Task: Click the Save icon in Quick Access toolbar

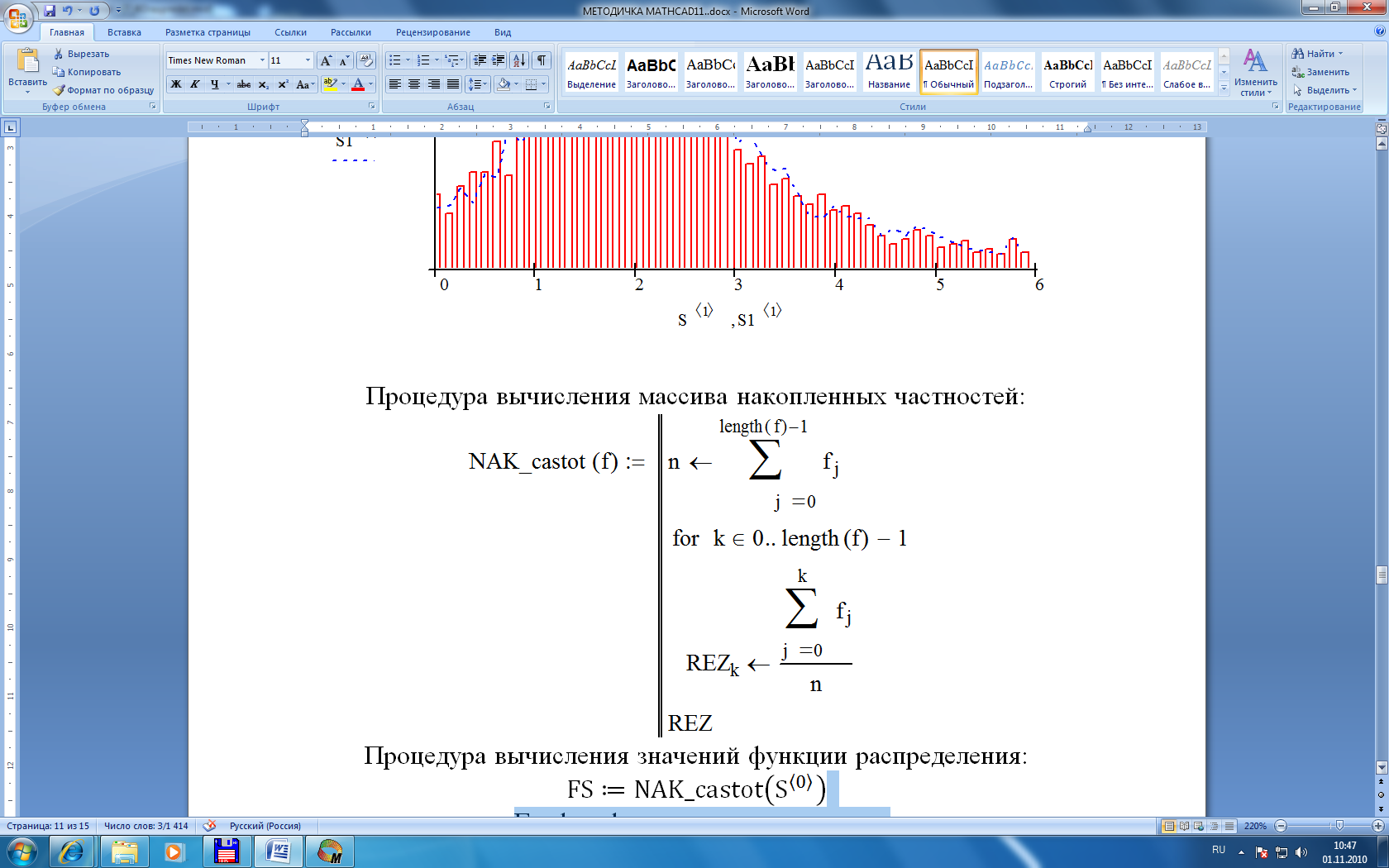Action: tap(50, 11)
